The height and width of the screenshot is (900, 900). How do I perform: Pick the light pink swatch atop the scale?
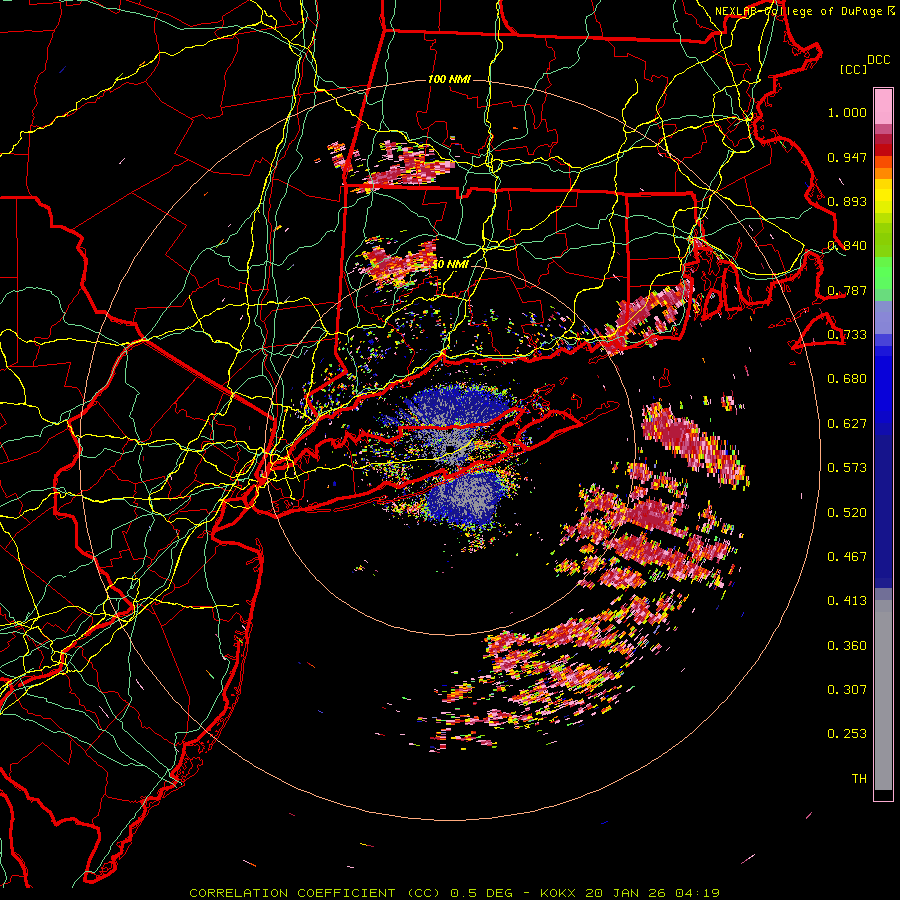[x=883, y=107]
